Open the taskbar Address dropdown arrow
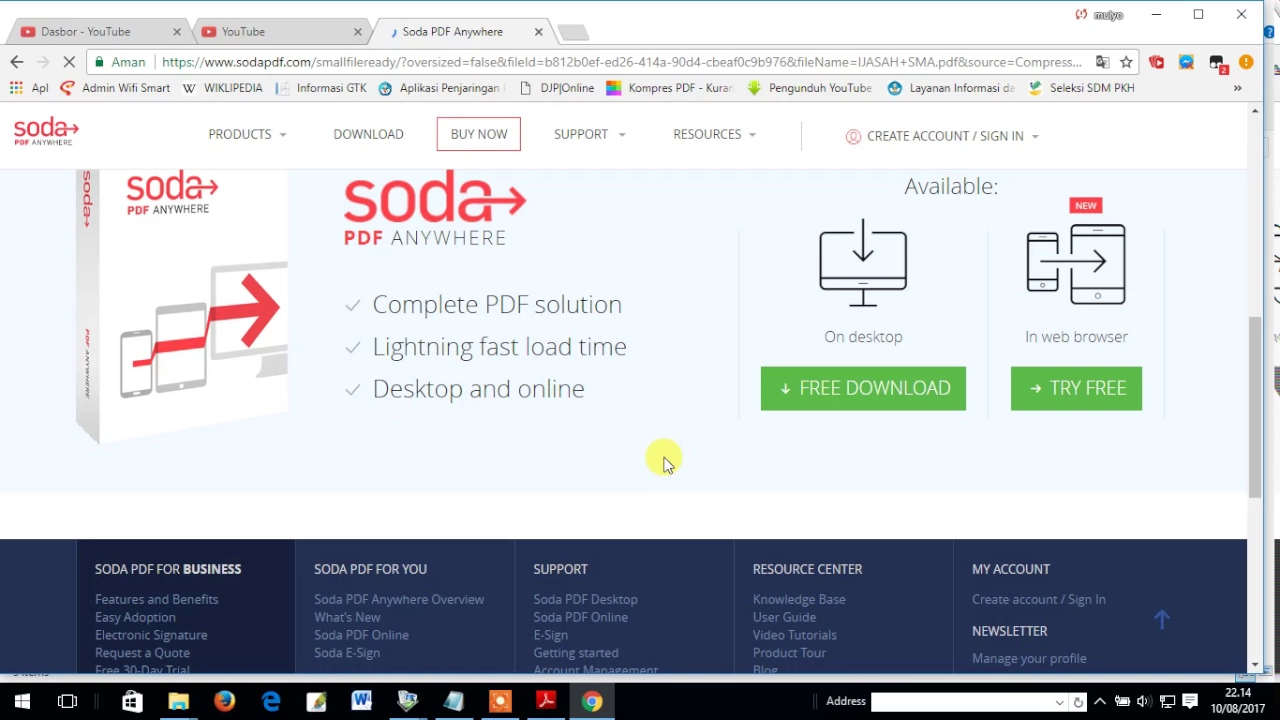 click(1059, 702)
